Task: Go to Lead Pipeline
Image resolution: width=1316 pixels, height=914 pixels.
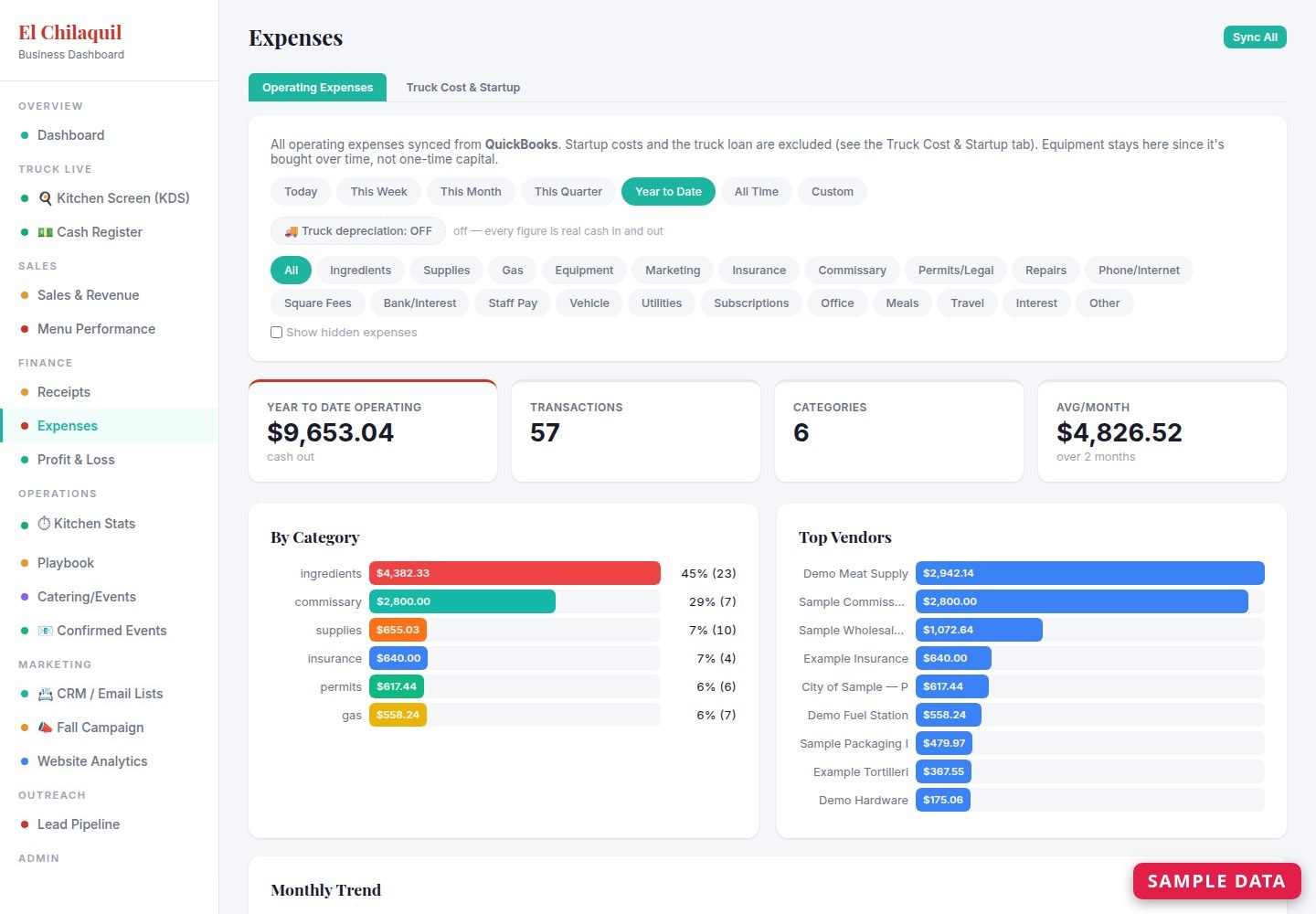Action: (109, 824)
